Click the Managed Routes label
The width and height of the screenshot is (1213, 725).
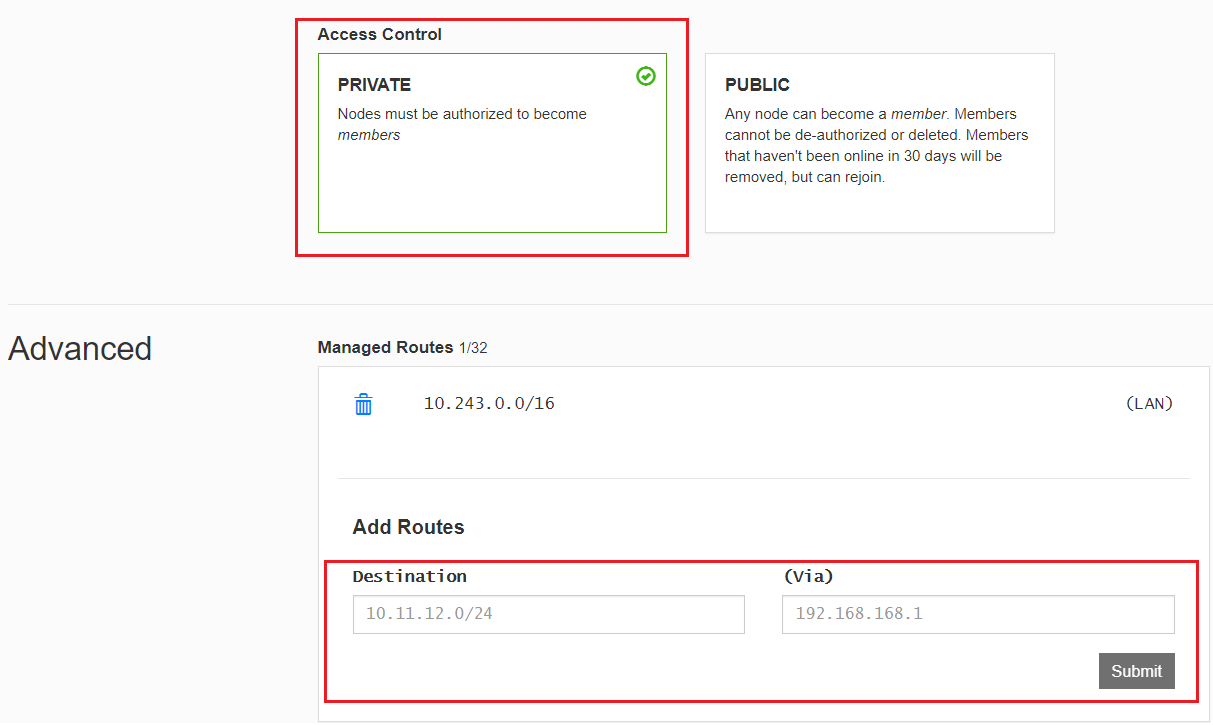385,348
